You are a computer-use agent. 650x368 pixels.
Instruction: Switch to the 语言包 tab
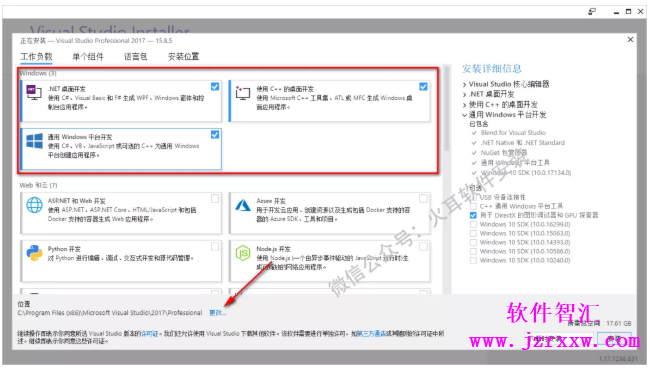[x=135, y=56]
